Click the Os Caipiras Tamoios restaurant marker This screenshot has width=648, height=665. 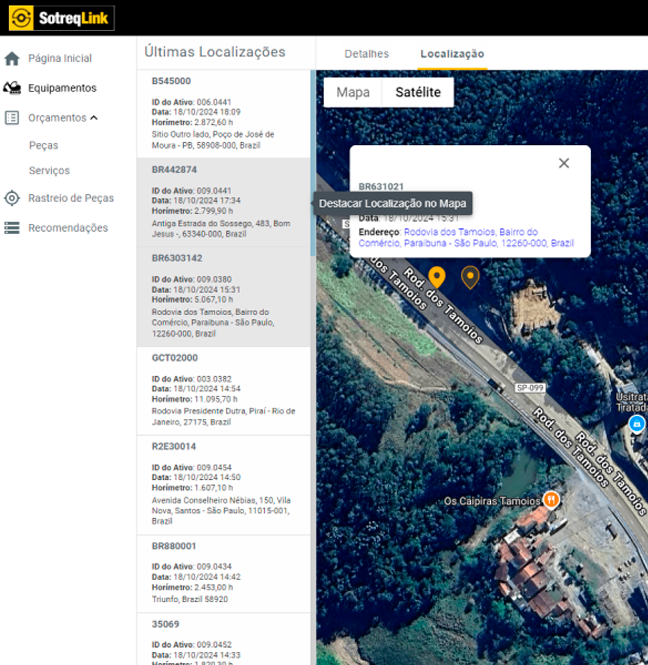[x=550, y=500]
